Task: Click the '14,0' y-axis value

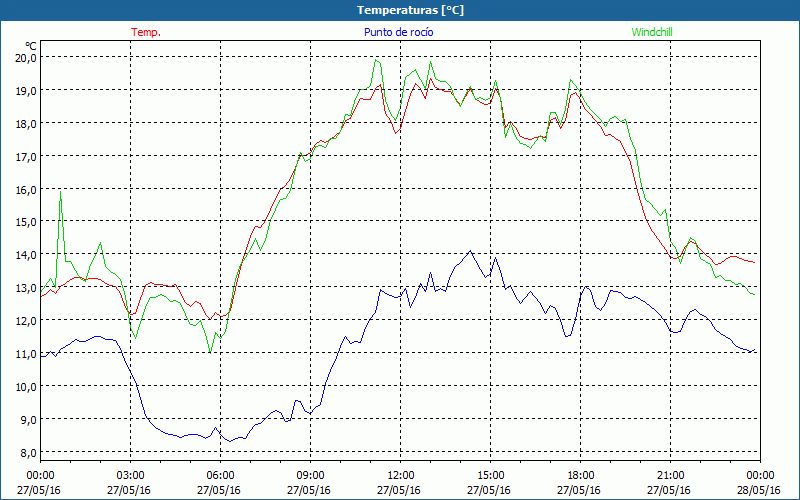Action: pyautogui.click(x=26, y=255)
